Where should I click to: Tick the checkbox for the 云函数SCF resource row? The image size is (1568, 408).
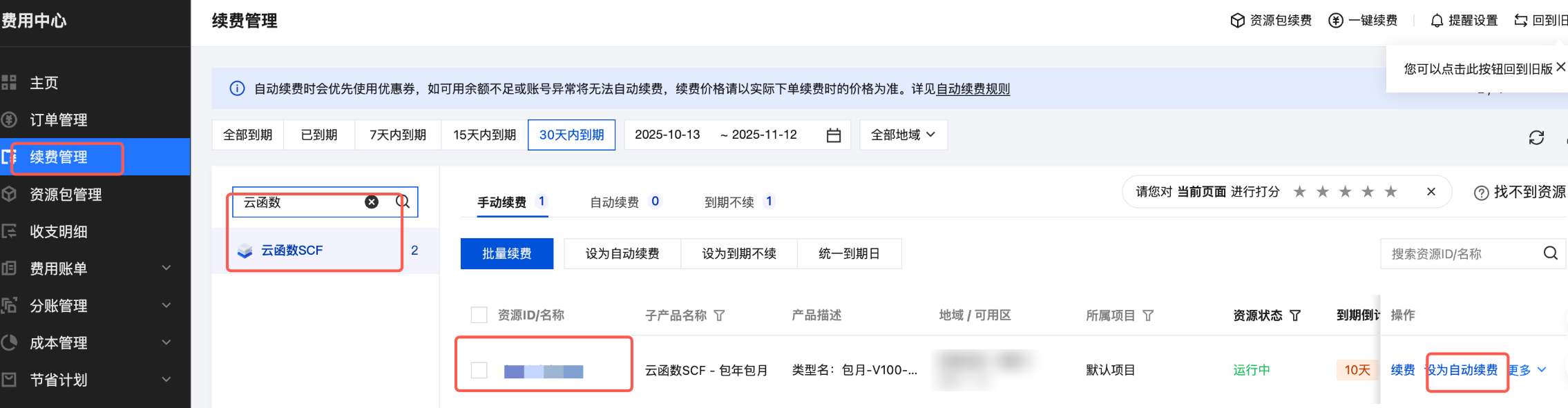click(x=479, y=370)
